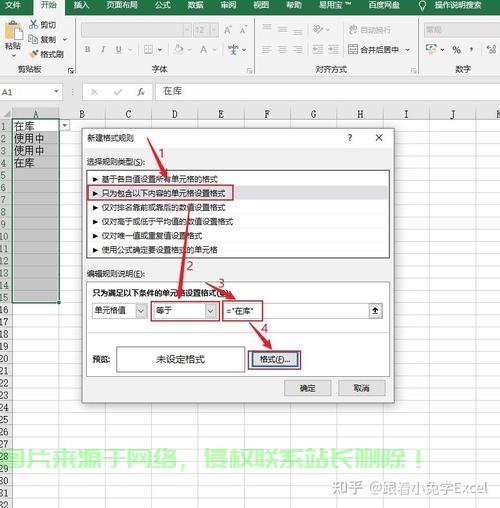This screenshot has height=508, width=500.
Task: Click the collapse-dialog range selector arrow
Action: click(375, 311)
